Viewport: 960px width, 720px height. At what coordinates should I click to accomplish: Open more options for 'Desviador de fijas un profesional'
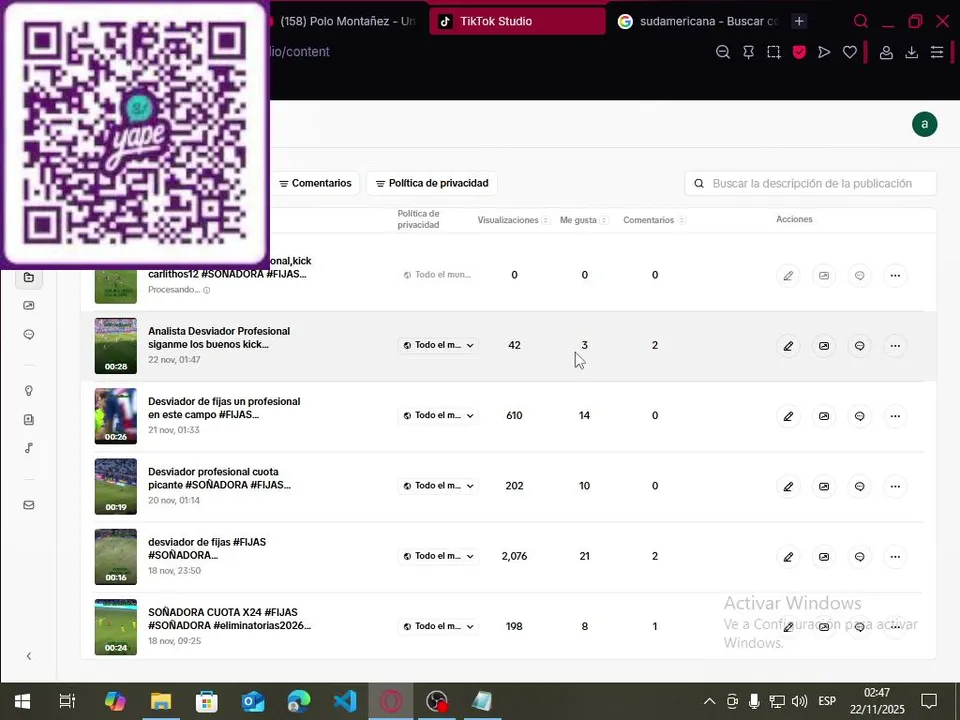click(895, 416)
